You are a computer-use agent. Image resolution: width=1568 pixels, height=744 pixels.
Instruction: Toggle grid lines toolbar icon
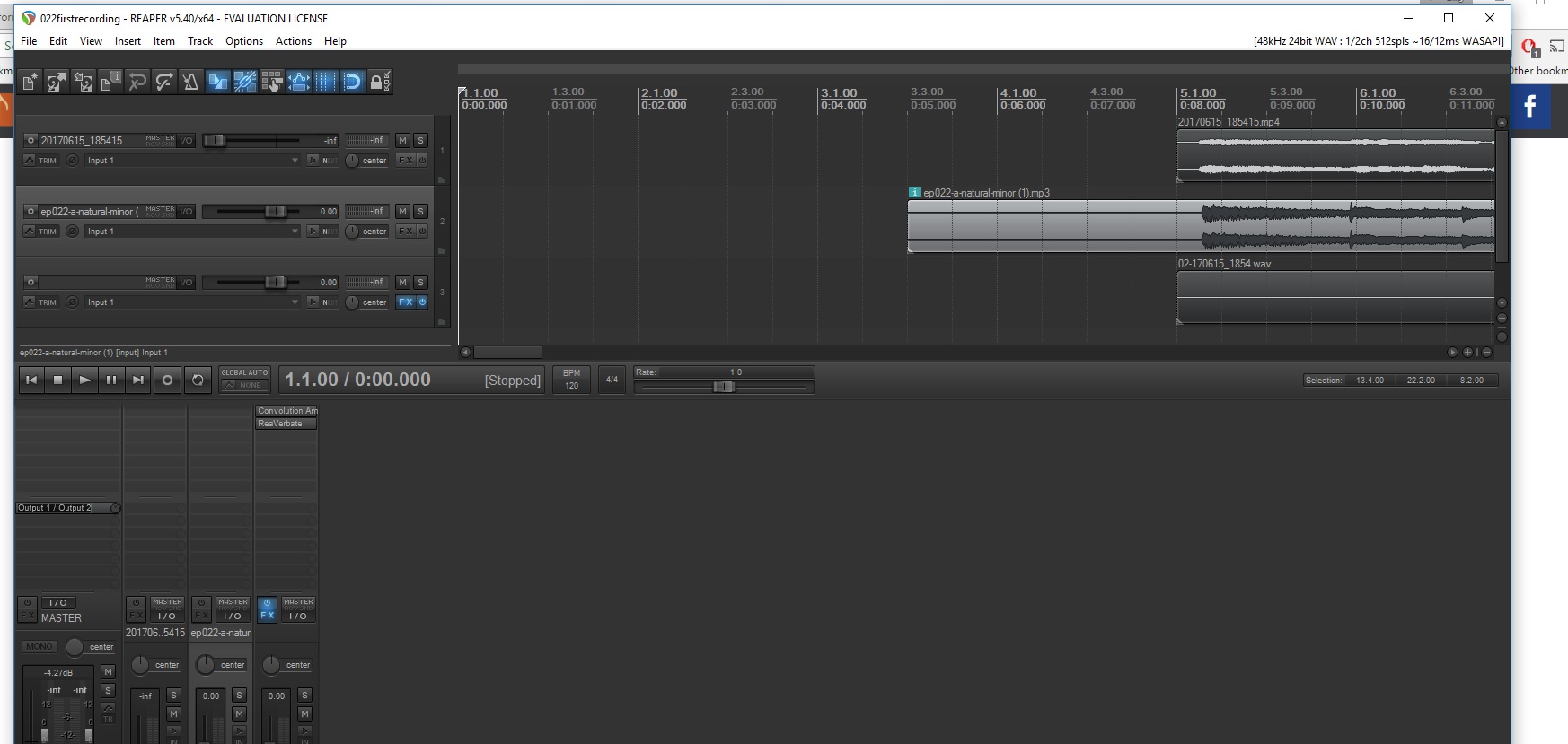[326, 83]
